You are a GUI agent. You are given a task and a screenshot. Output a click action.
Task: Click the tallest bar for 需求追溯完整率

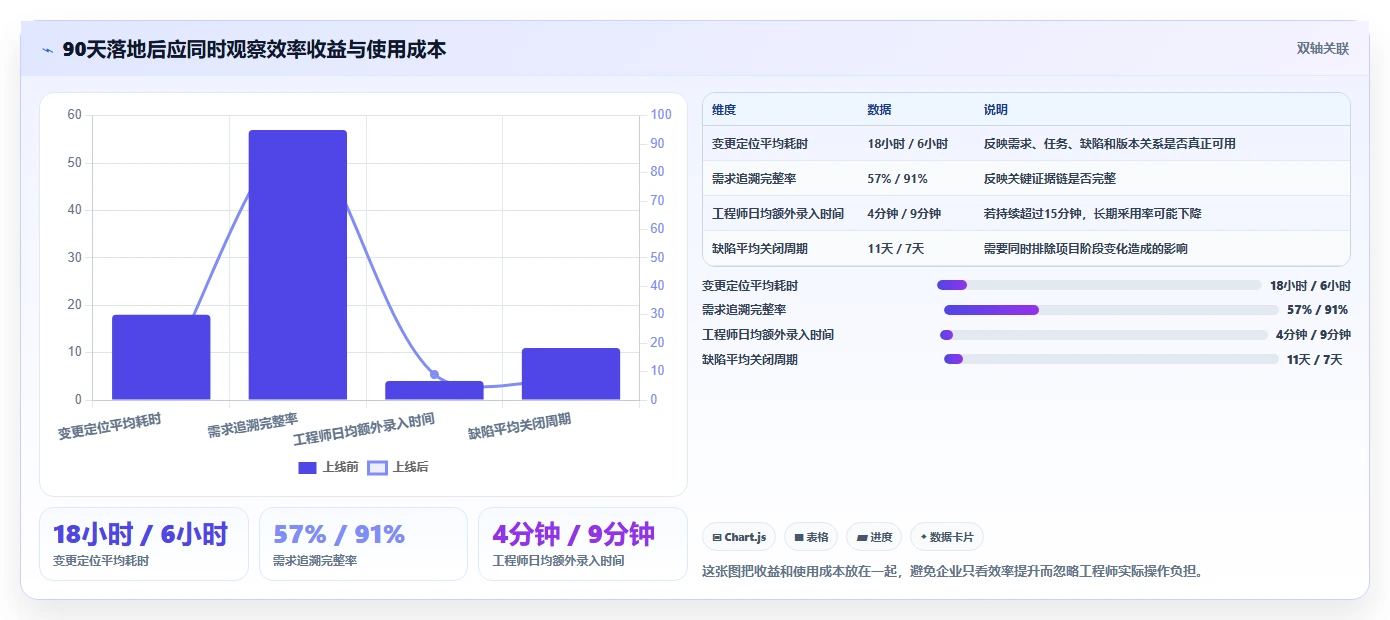(298, 265)
